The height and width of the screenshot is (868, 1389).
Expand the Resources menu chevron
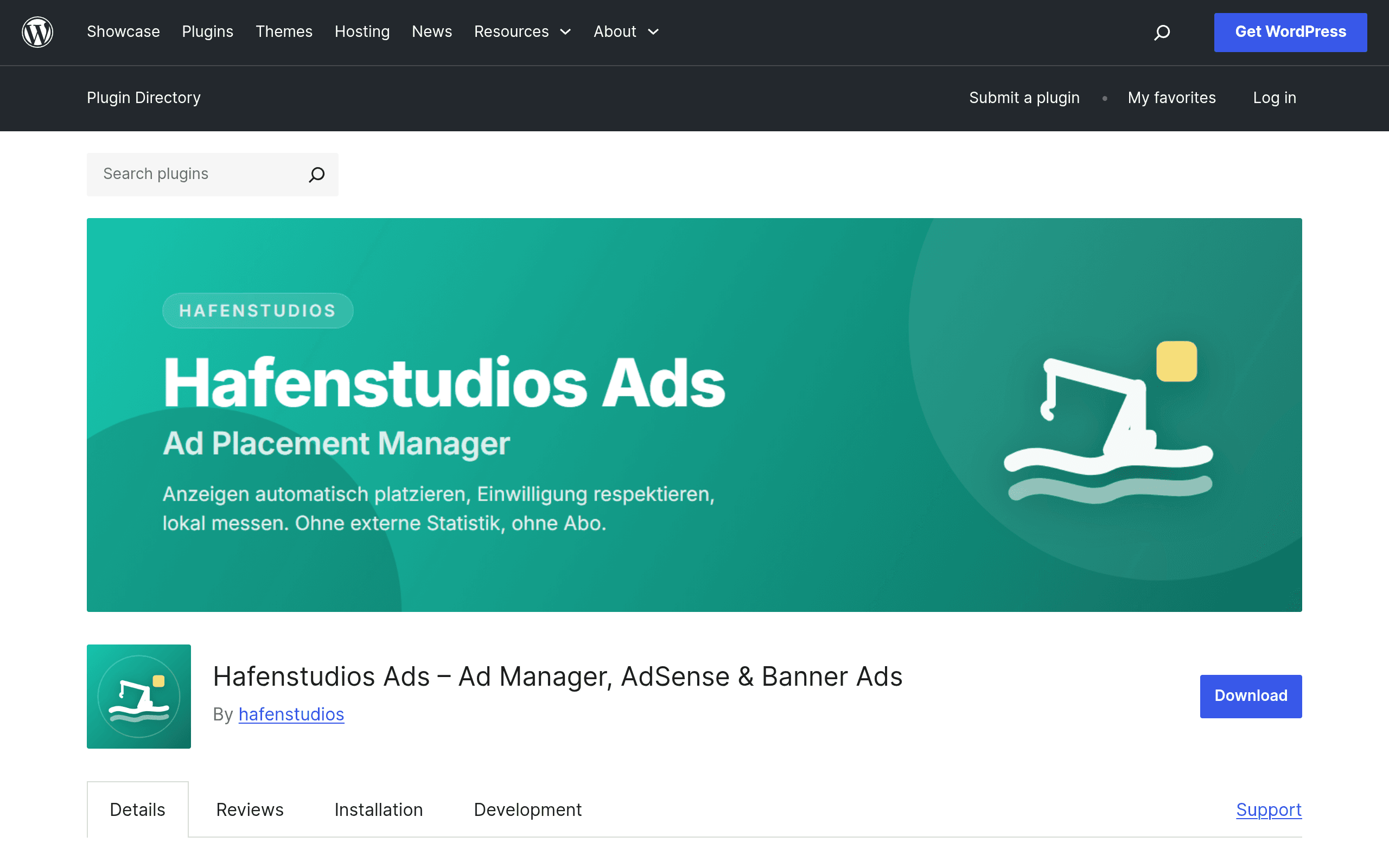[x=565, y=32]
